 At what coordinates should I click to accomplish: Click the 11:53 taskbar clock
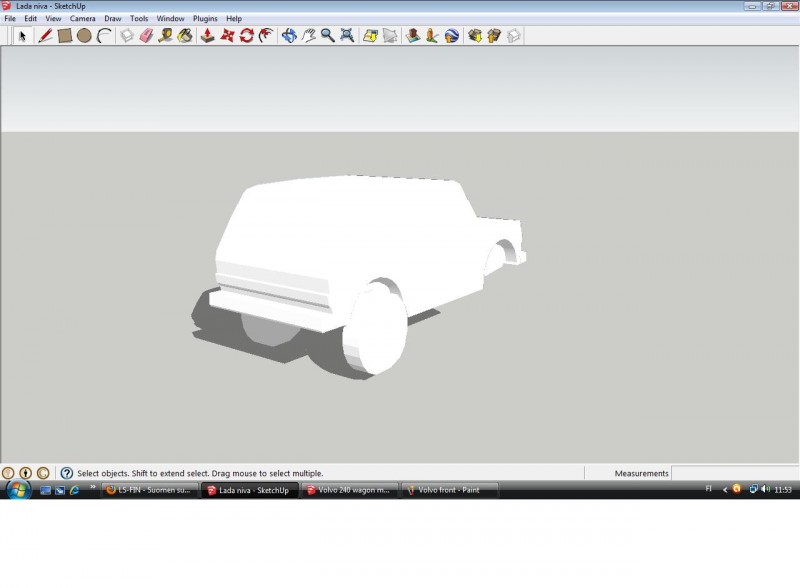pos(783,490)
